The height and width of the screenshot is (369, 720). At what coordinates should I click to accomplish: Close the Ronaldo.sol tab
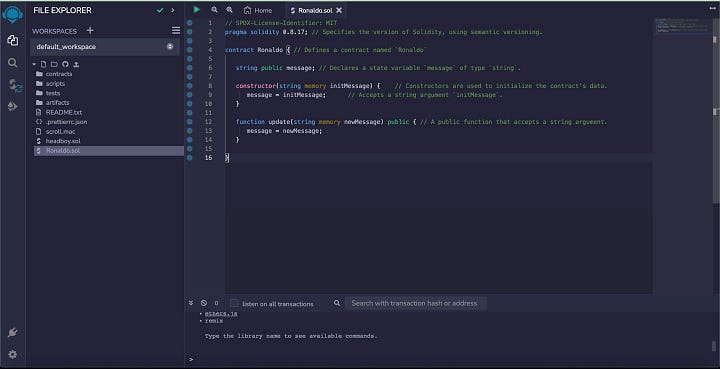[339, 10]
